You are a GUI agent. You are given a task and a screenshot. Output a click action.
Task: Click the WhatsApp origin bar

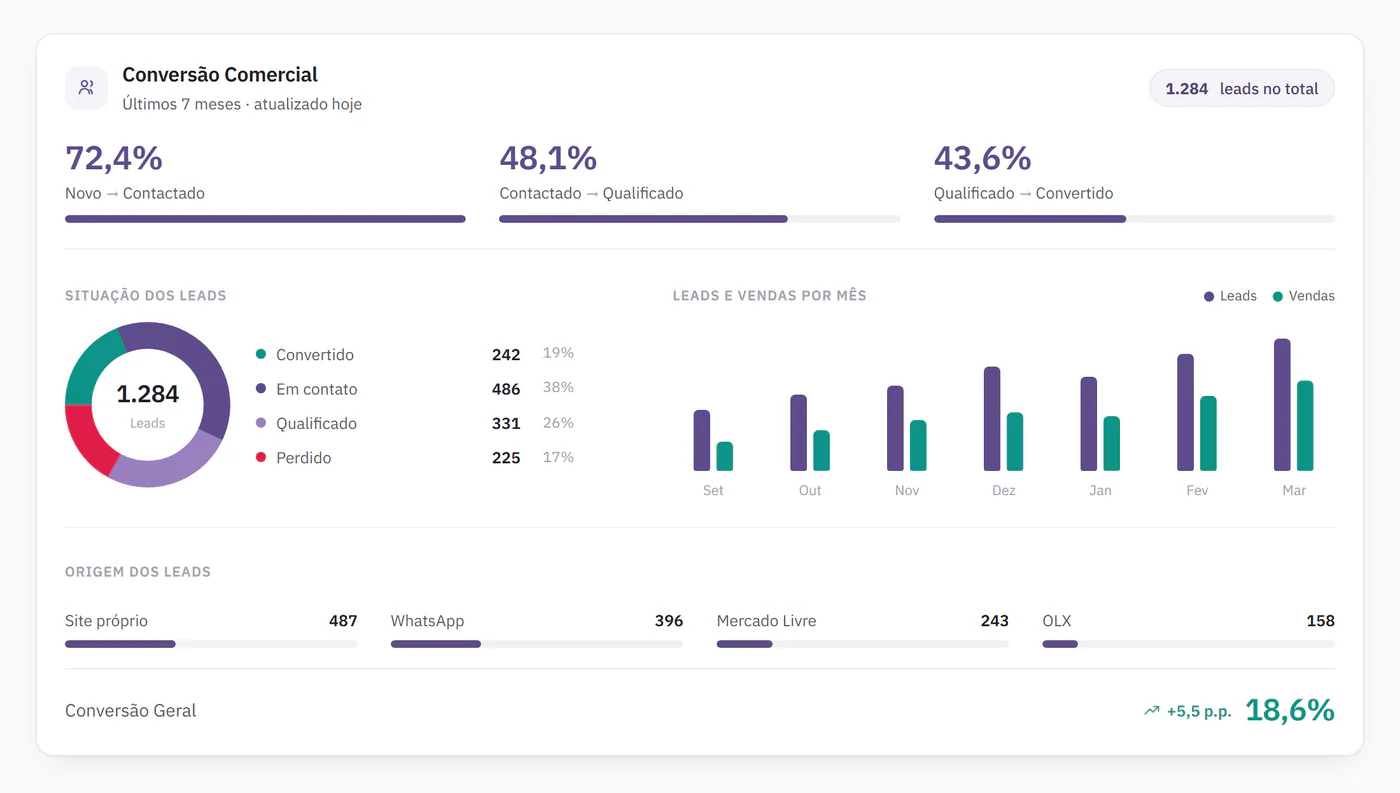click(537, 644)
